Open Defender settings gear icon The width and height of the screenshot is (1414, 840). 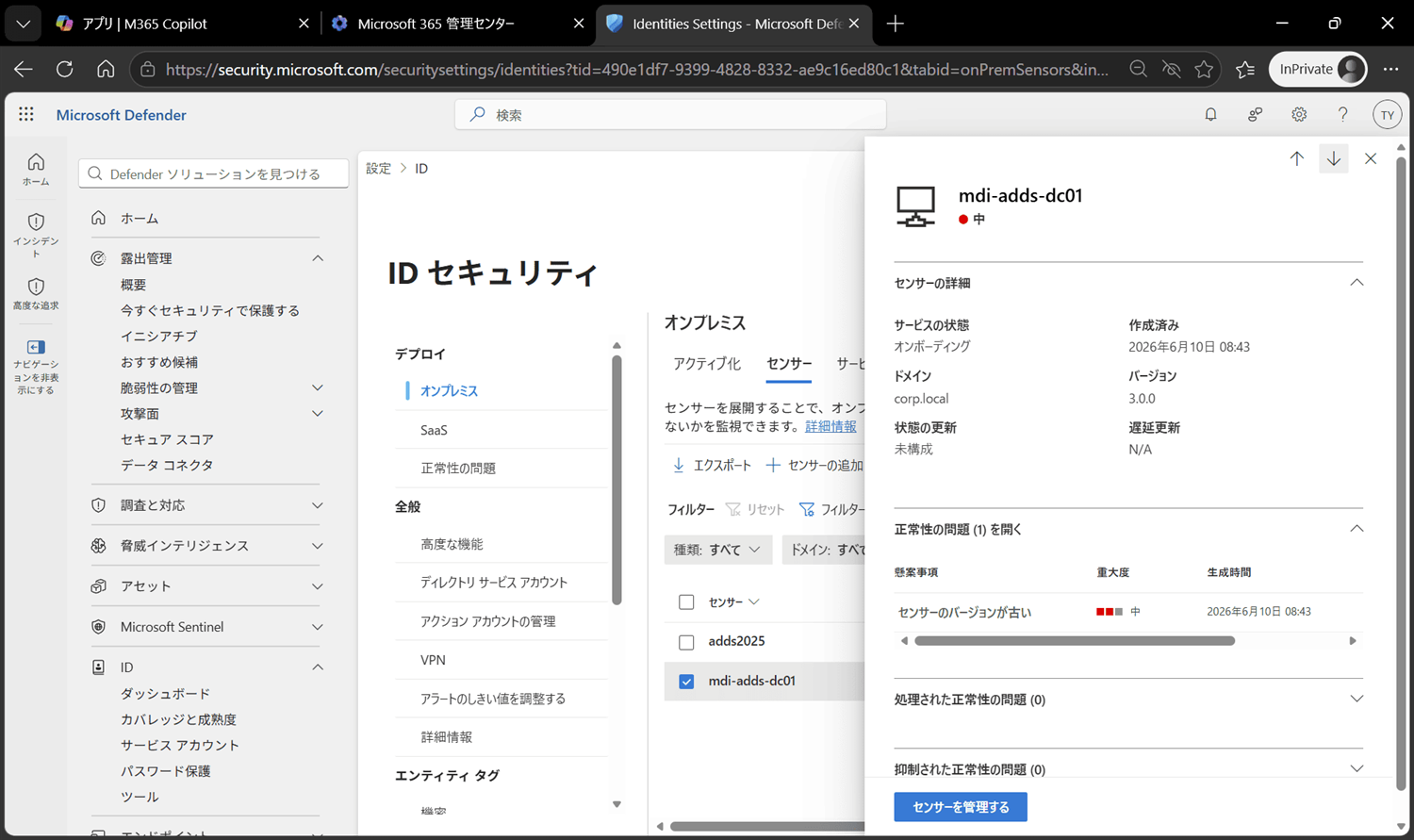click(x=1299, y=114)
